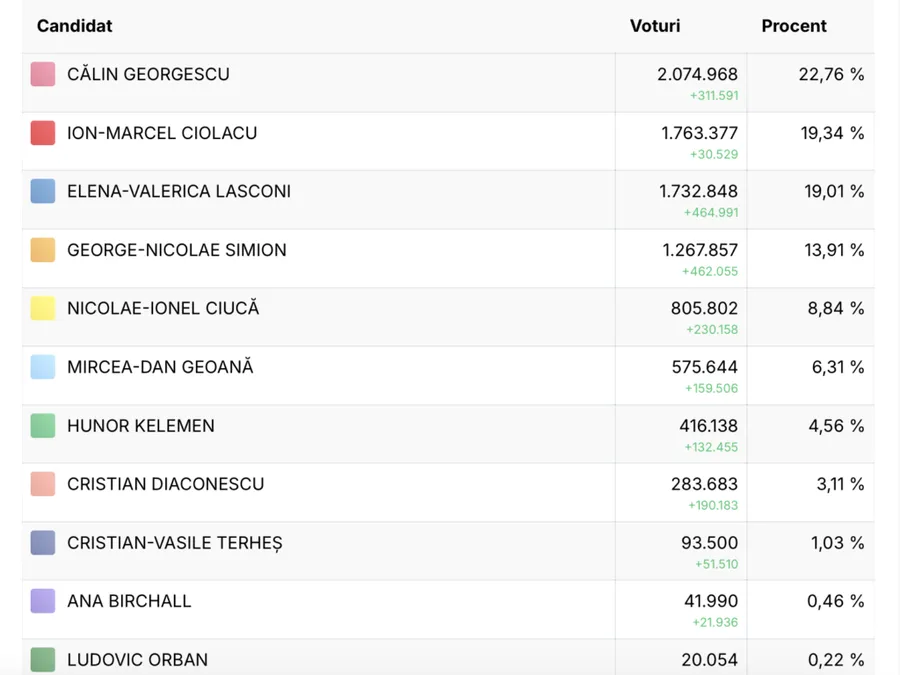Click the Procent column header
This screenshot has height=675, width=900.
794,26
